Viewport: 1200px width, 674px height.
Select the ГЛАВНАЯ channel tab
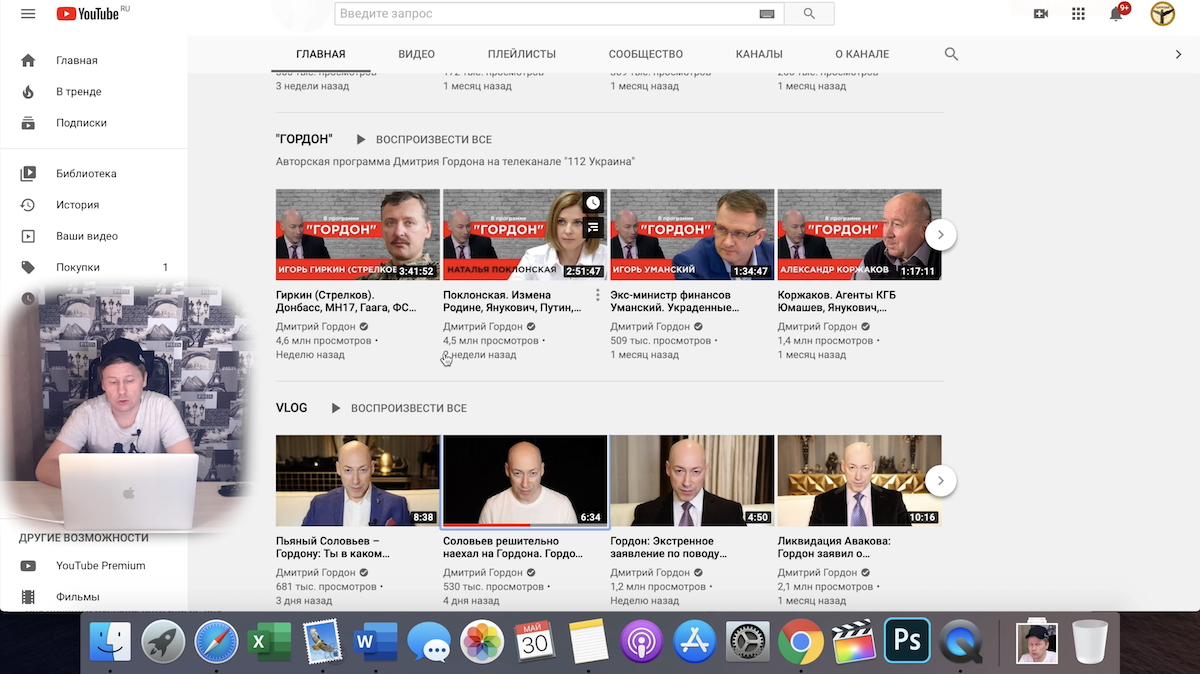[321, 54]
